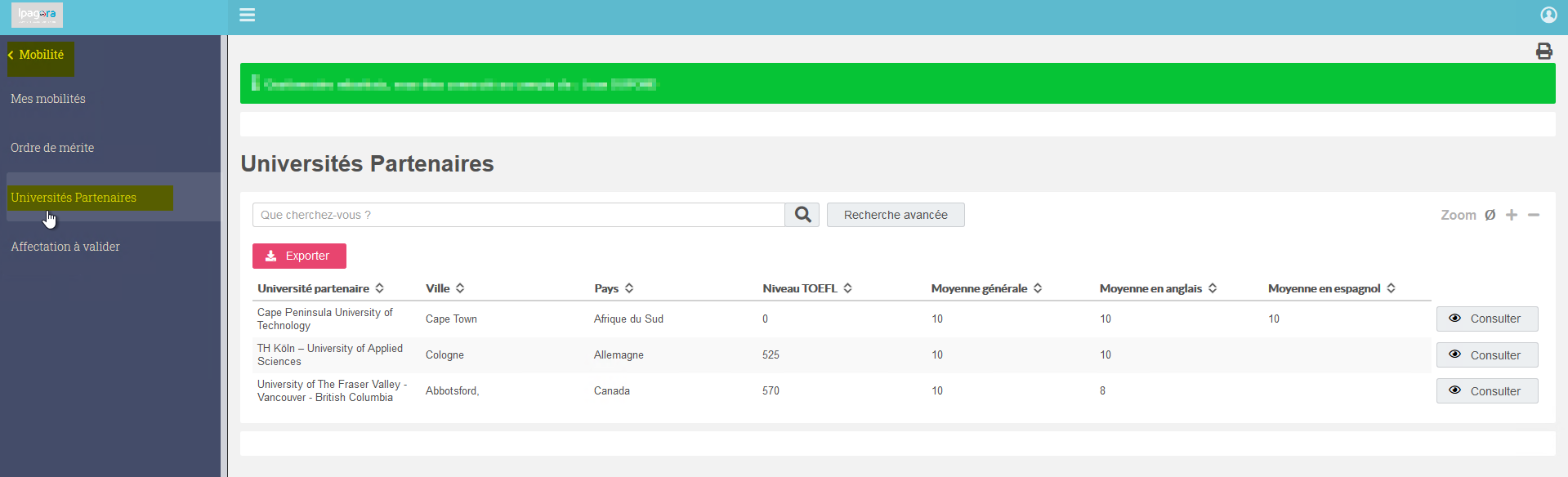Click the printer icon
Image resolution: width=1568 pixels, height=477 pixels.
tap(1543, 51)
